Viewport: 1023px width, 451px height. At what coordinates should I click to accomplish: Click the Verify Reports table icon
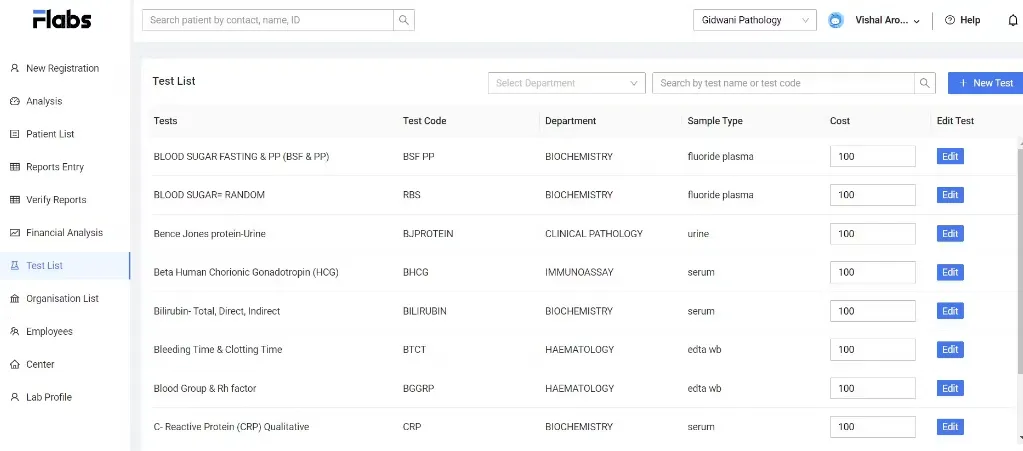[14, 200]
